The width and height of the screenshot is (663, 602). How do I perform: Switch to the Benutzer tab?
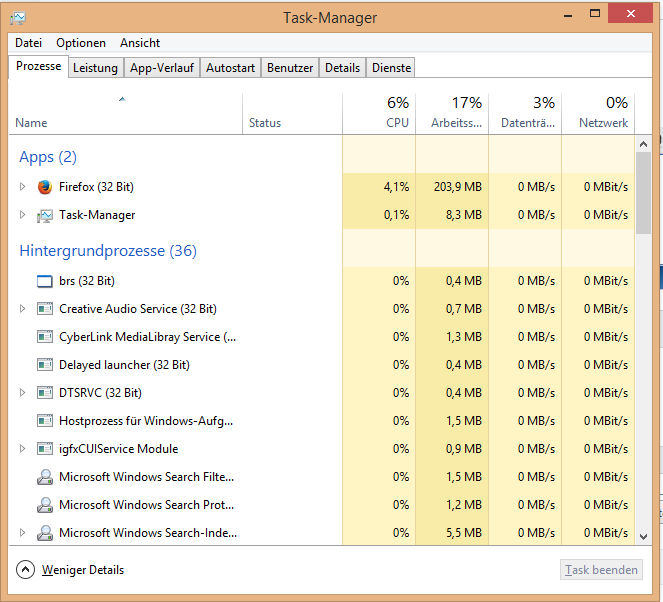coord(290,68)
